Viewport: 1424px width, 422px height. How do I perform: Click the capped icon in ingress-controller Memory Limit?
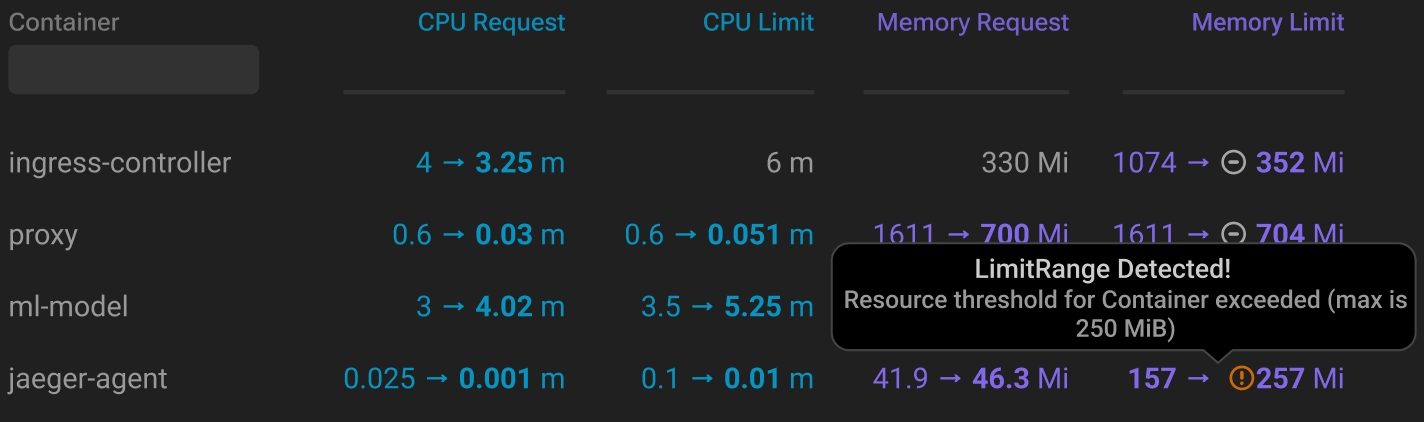(1234, 163)
